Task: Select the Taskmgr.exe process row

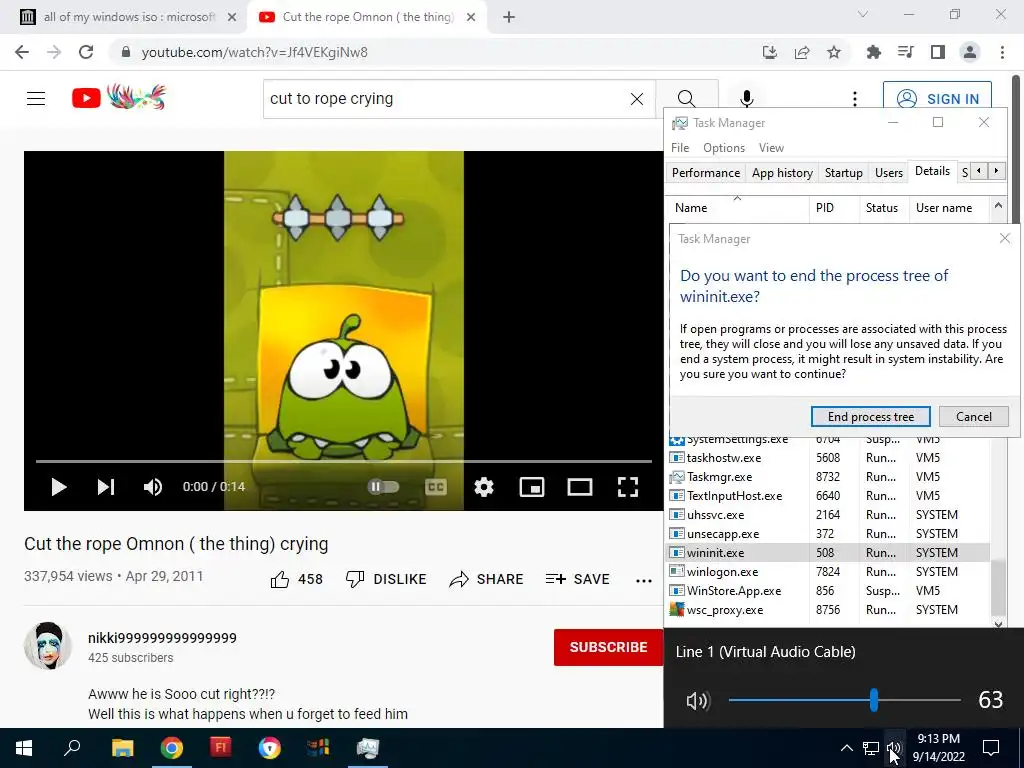Action: (x=828, y=477)
